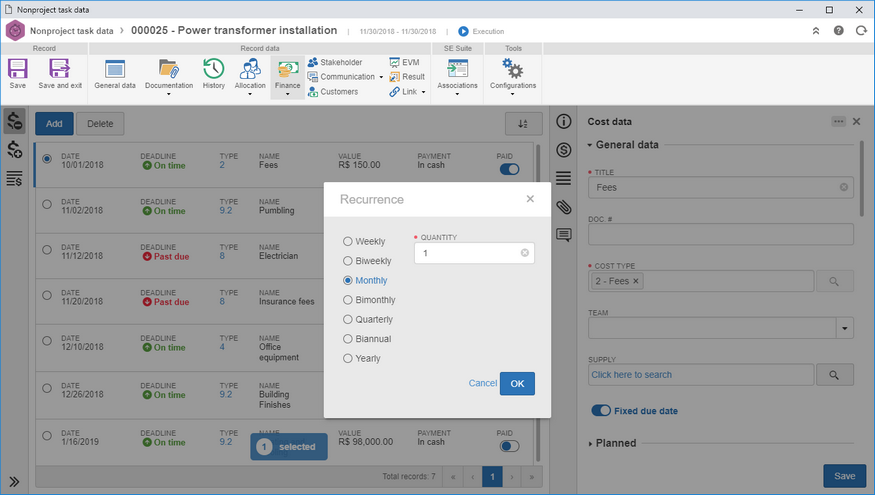Select Bimonthly recurrence option
The image size is (875, 495).
tap(348, 300)
